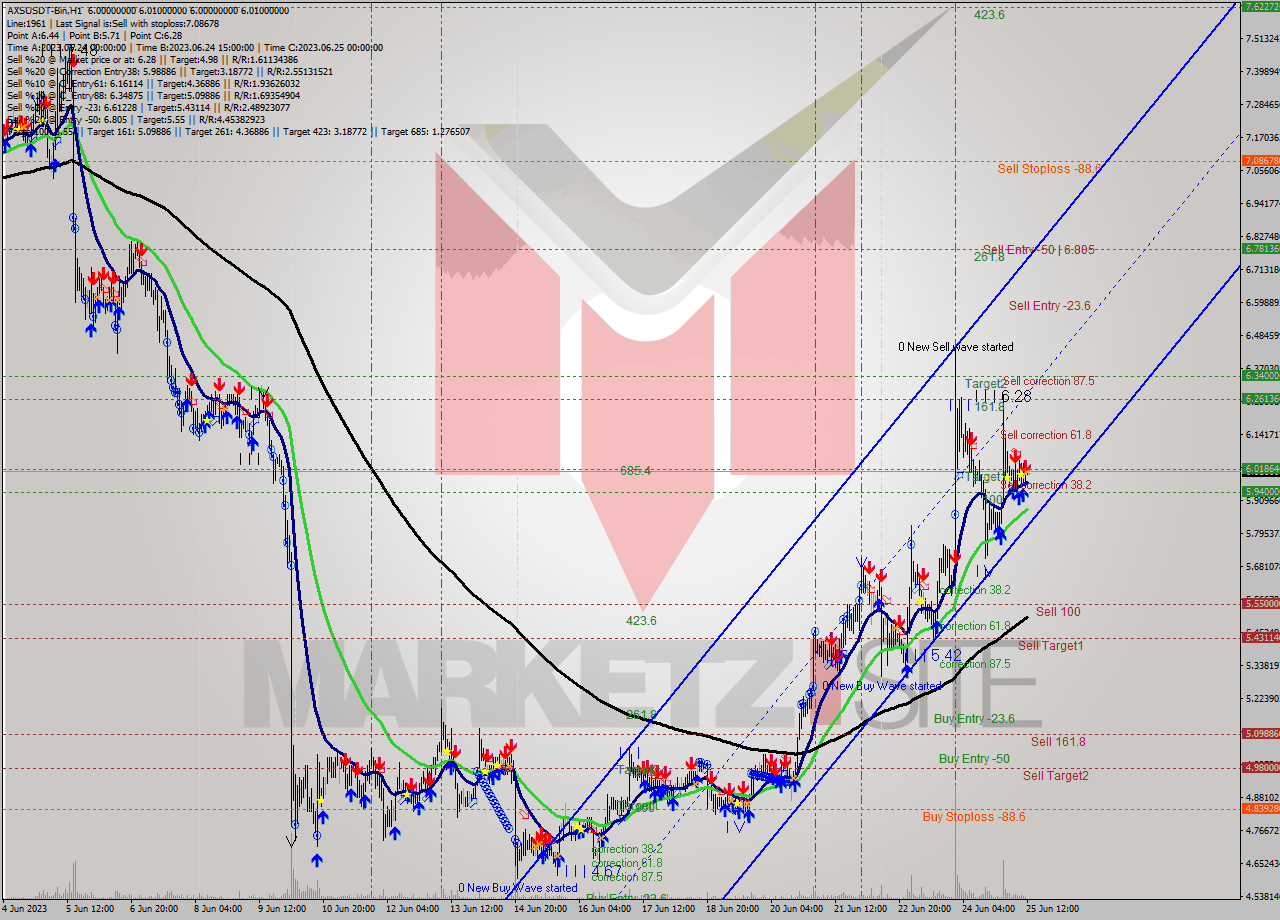The height and width of the screenshot is (920, 1280).
Task: Click the '5 Jun 12:00' time label
Action: click(89, 909)
